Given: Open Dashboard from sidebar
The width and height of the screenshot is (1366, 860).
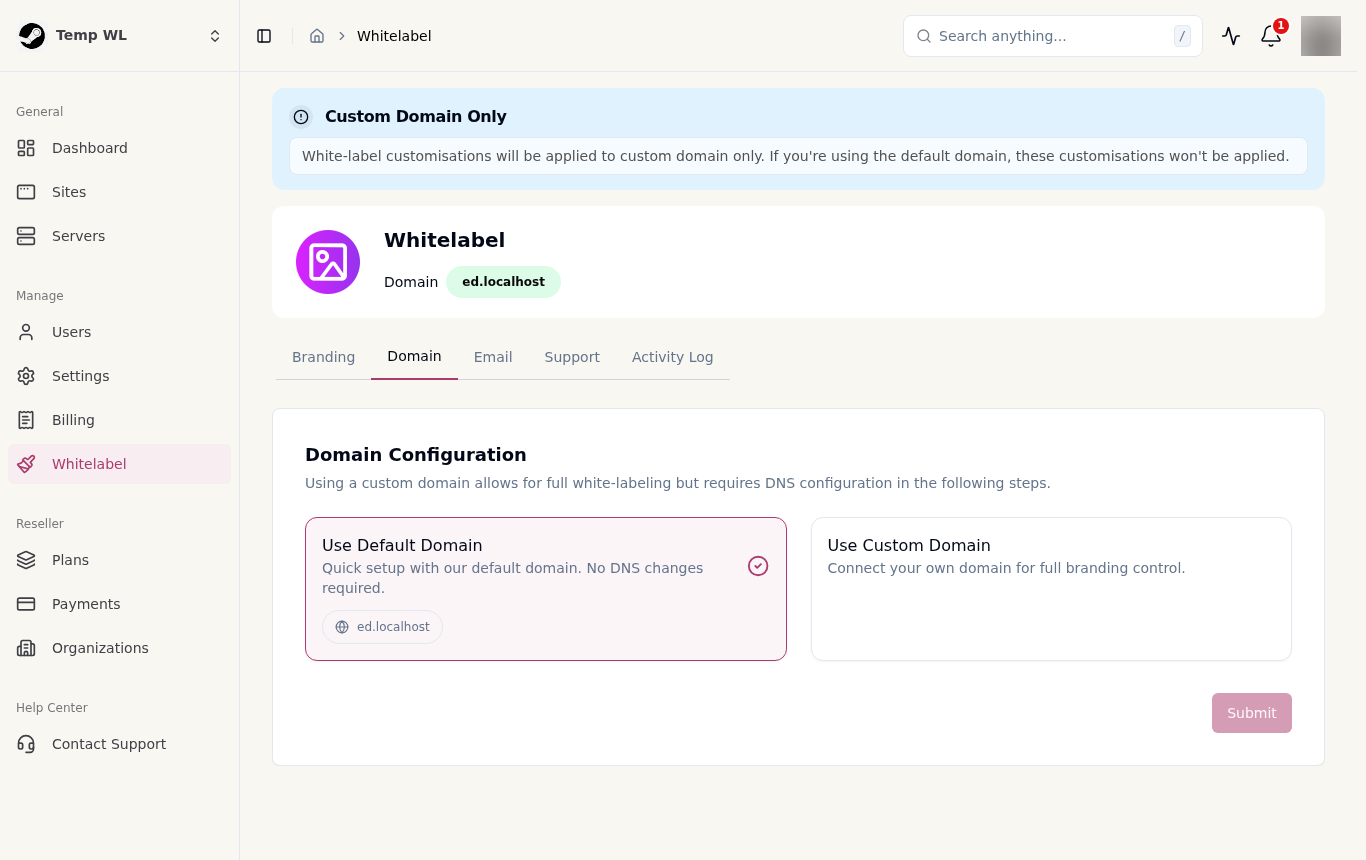Looking at the screenshot, I should [119, 148].
